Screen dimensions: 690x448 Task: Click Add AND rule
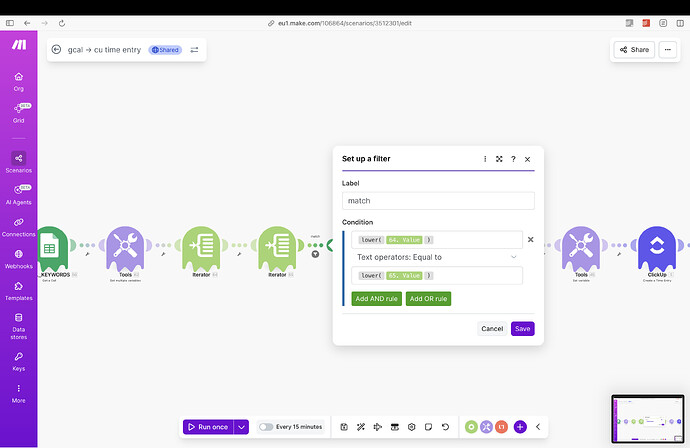[x=377, y=298]
